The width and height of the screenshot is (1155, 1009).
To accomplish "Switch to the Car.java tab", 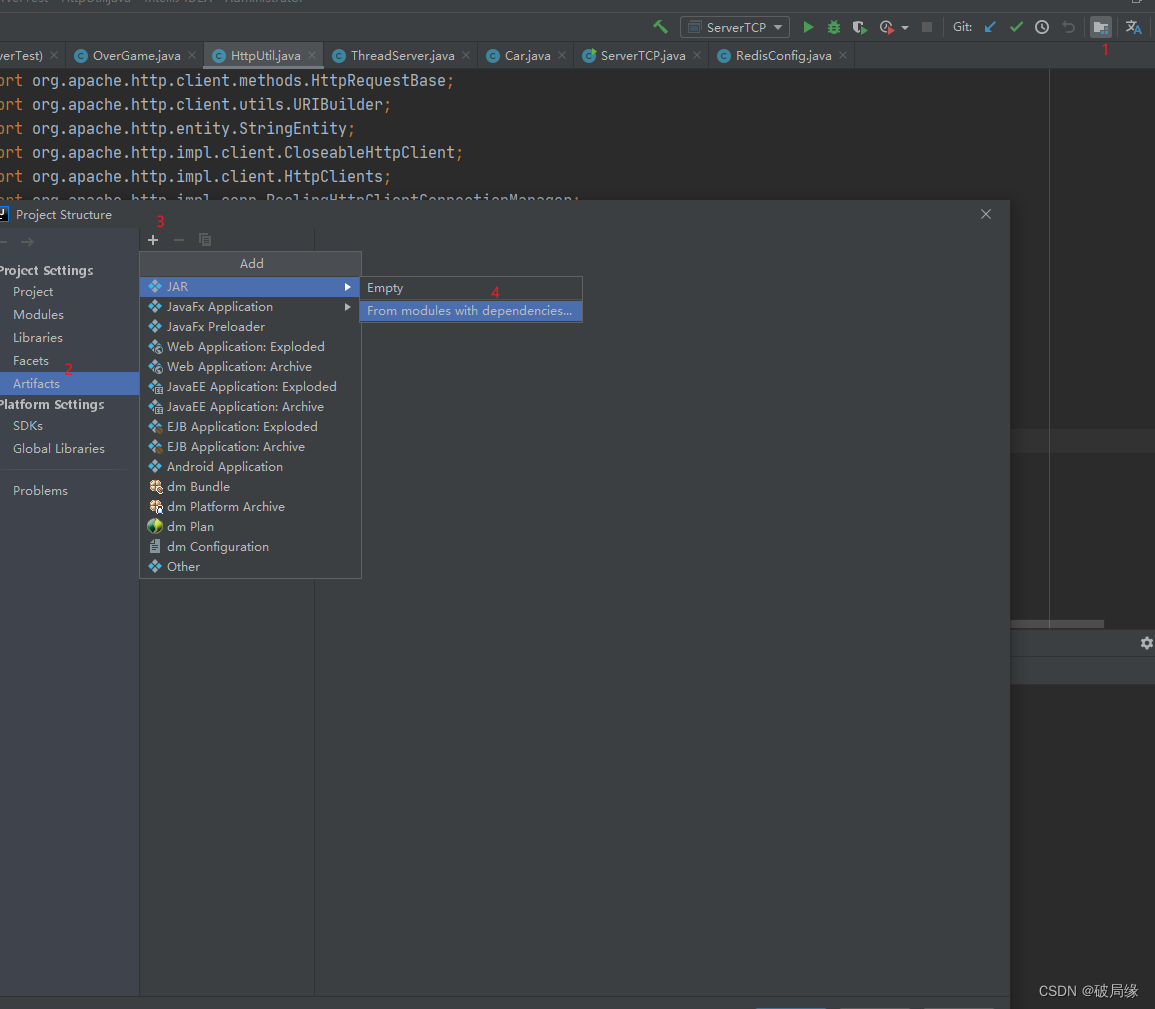I will coord(527,55).
